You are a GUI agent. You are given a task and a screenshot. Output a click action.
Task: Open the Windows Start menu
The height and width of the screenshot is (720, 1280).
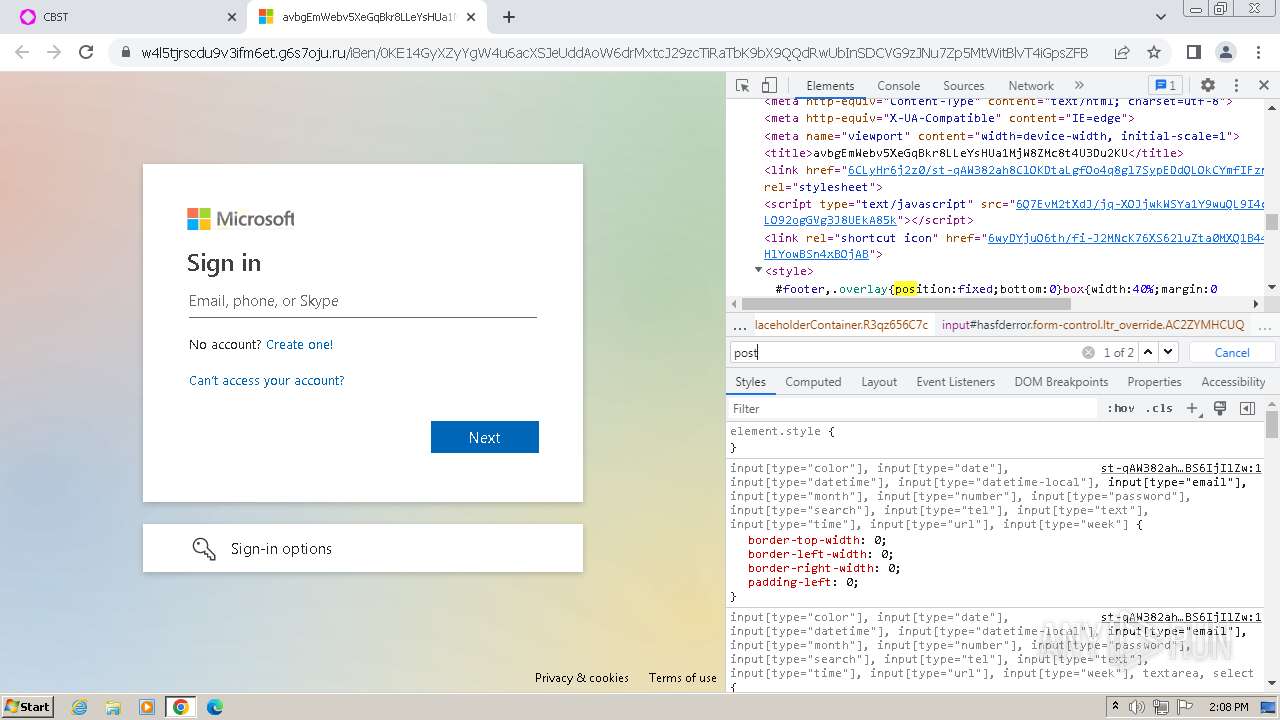click(x=28, y=706)
